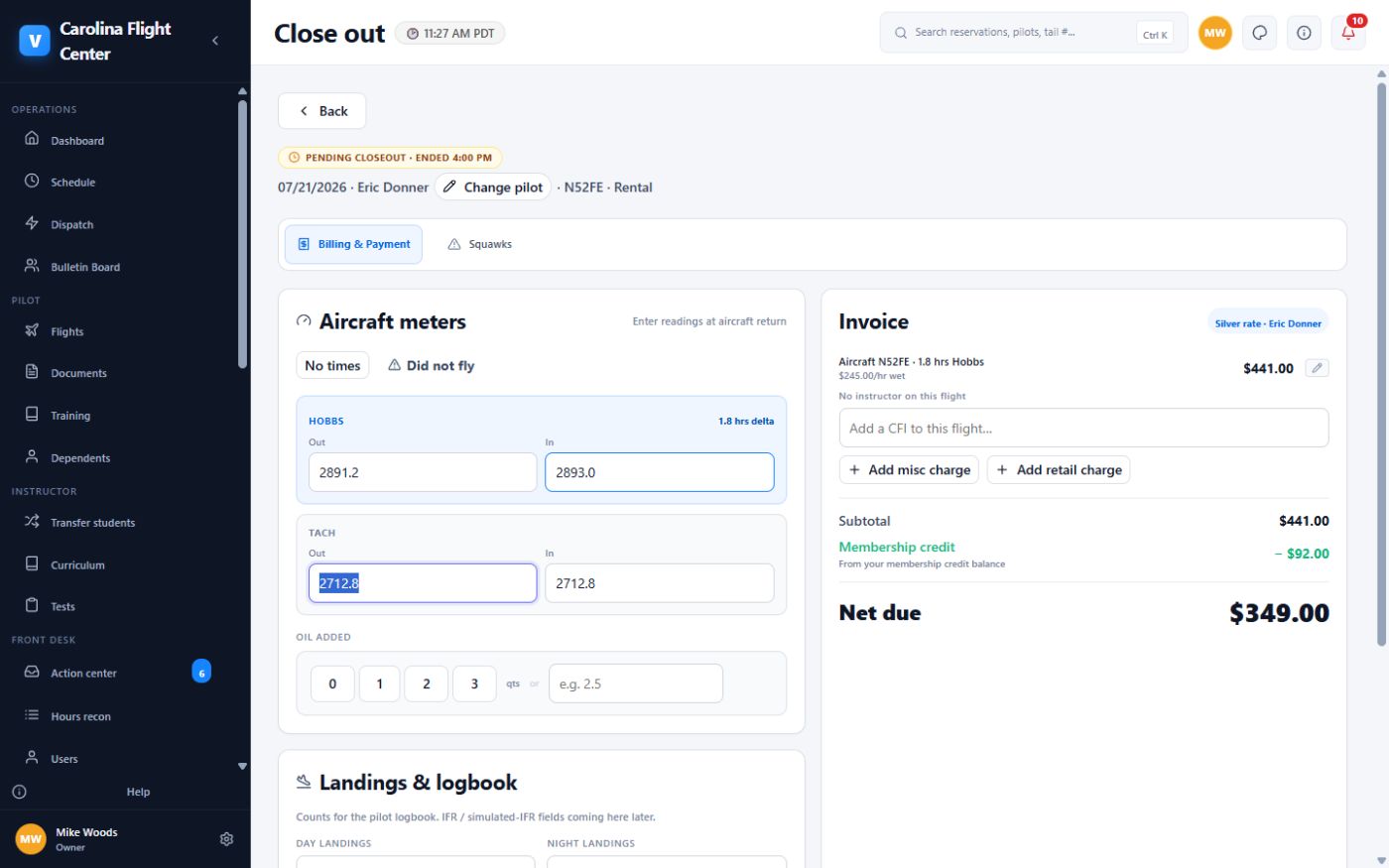Screen dimensions: 1389x868
Task: Switch to the Billing & Payment tab
Action: [353, 244]
